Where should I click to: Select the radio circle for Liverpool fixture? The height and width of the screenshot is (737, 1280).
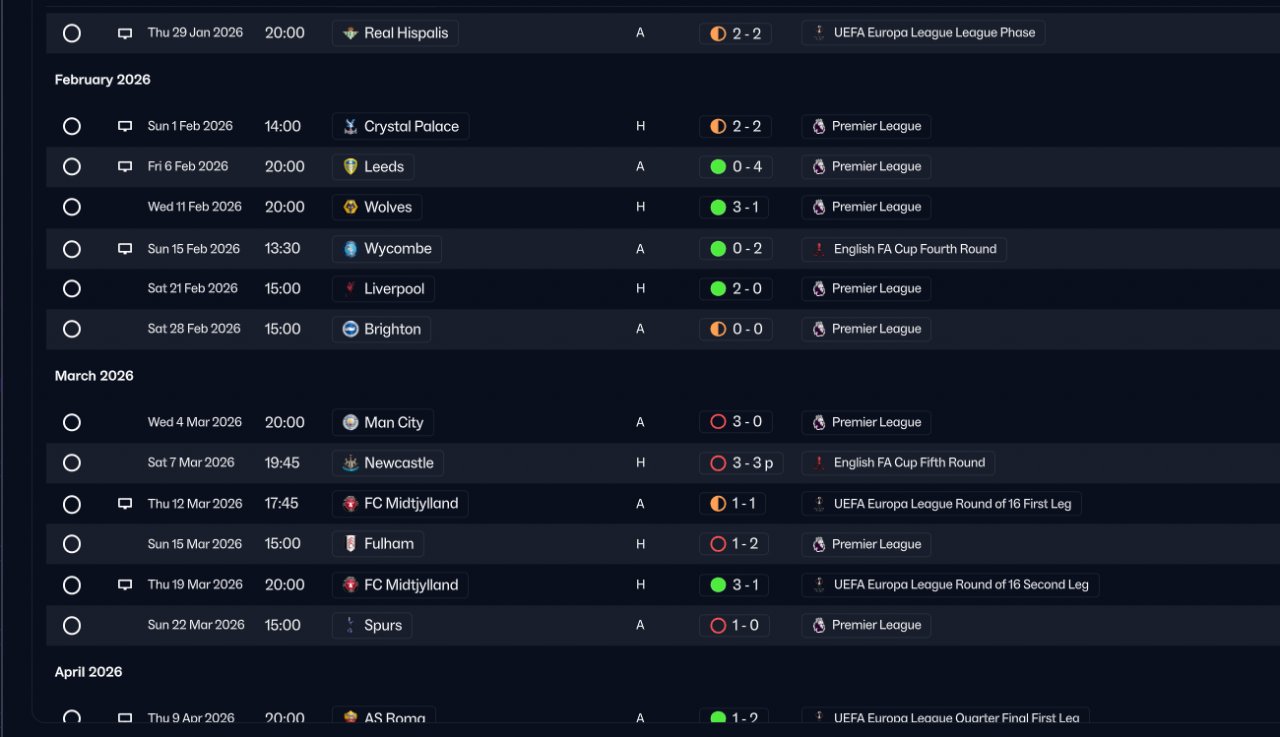tap(72, 289)
